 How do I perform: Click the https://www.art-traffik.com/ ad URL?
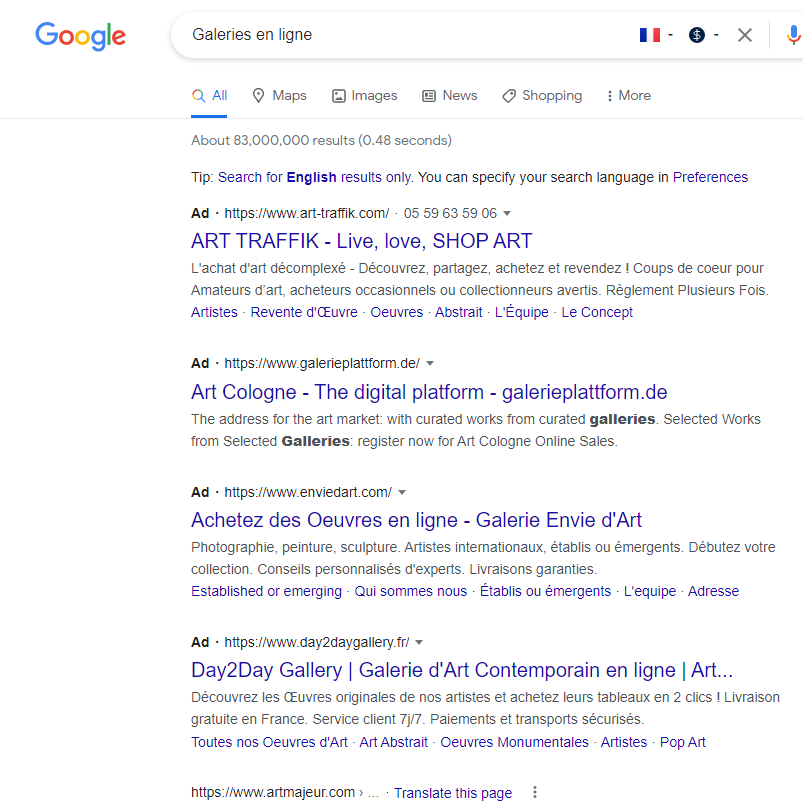pyautogui.click(x=307, y=213)
